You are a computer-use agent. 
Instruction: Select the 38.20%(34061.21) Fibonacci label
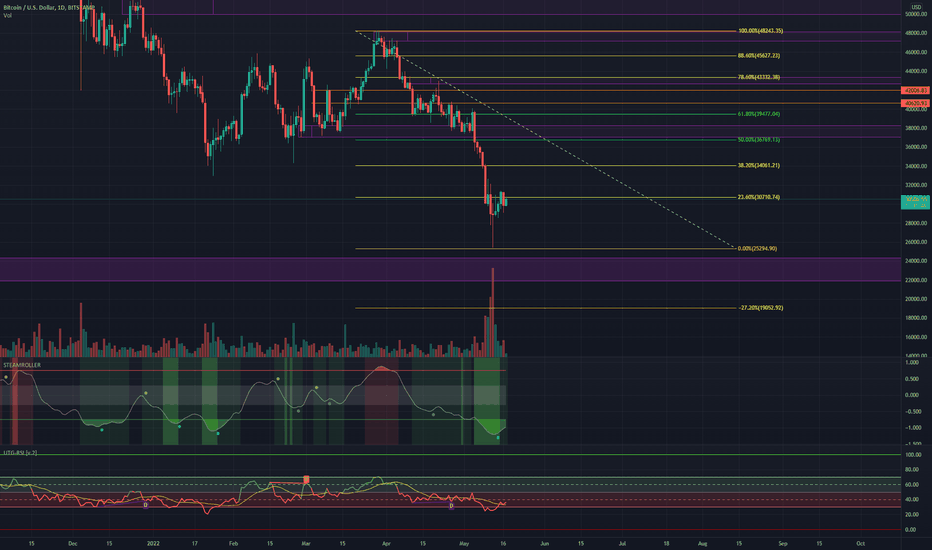point(758,165)
